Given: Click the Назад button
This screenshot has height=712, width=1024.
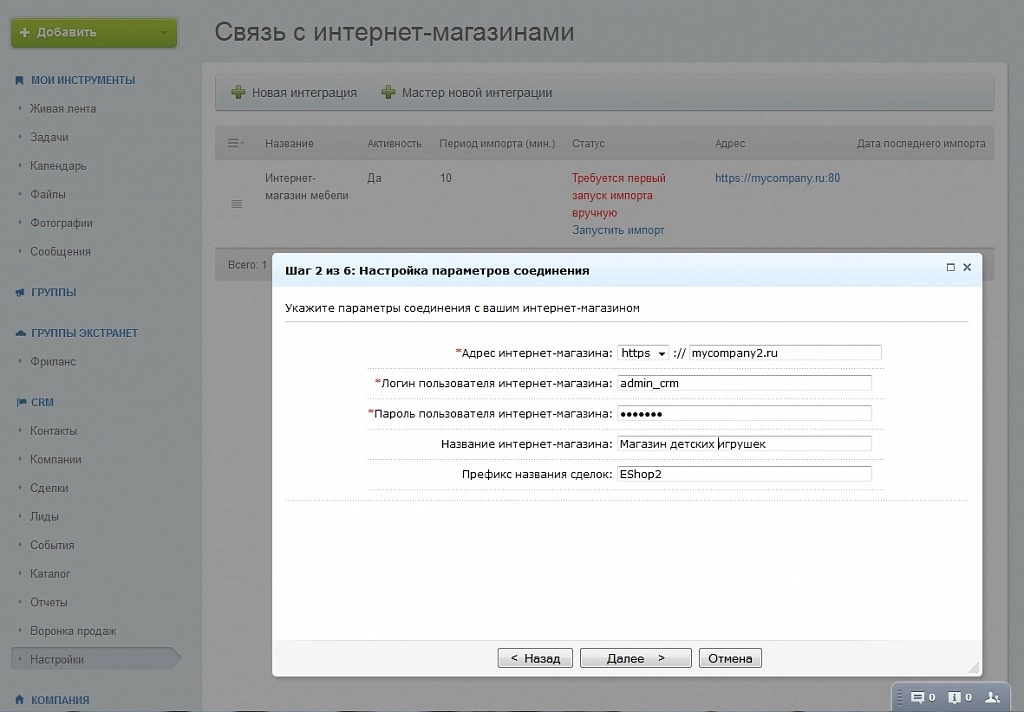Looking at the screenshot, I should point(535,658).
